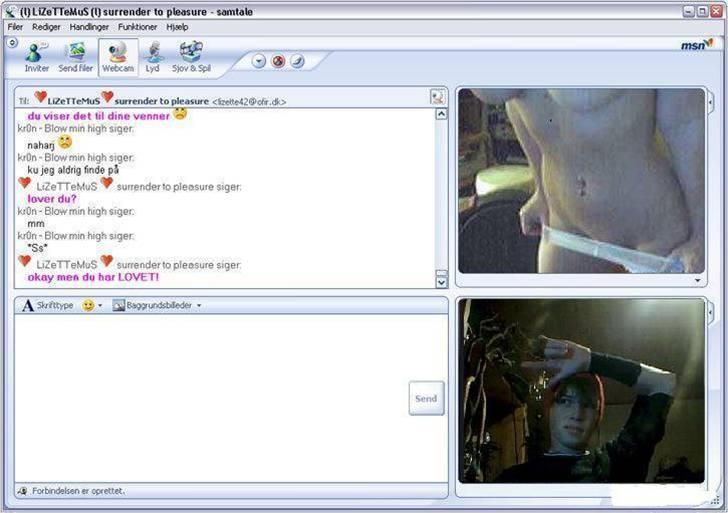The height and width of the screenshot is (513, 728).
Task: Open the options arrow below the upper video panel
Action: [x=697, y=281]
